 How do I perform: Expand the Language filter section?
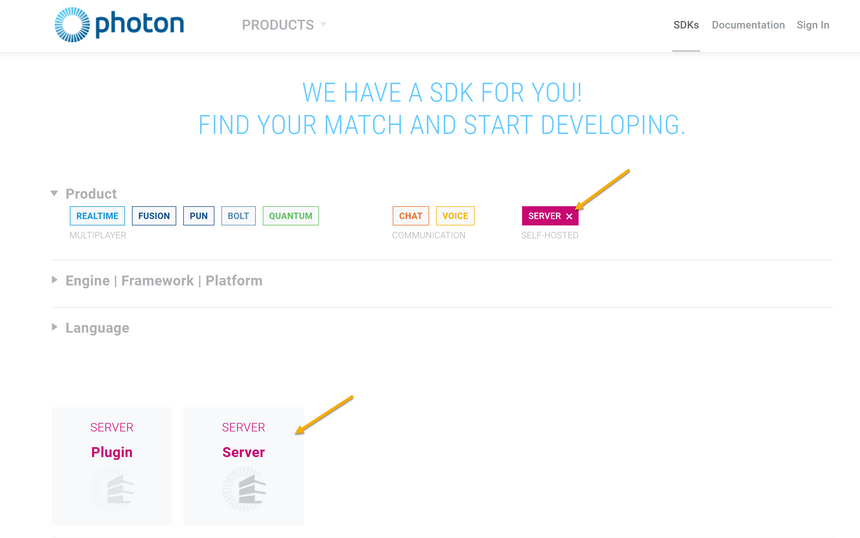[x=54, y=327]
